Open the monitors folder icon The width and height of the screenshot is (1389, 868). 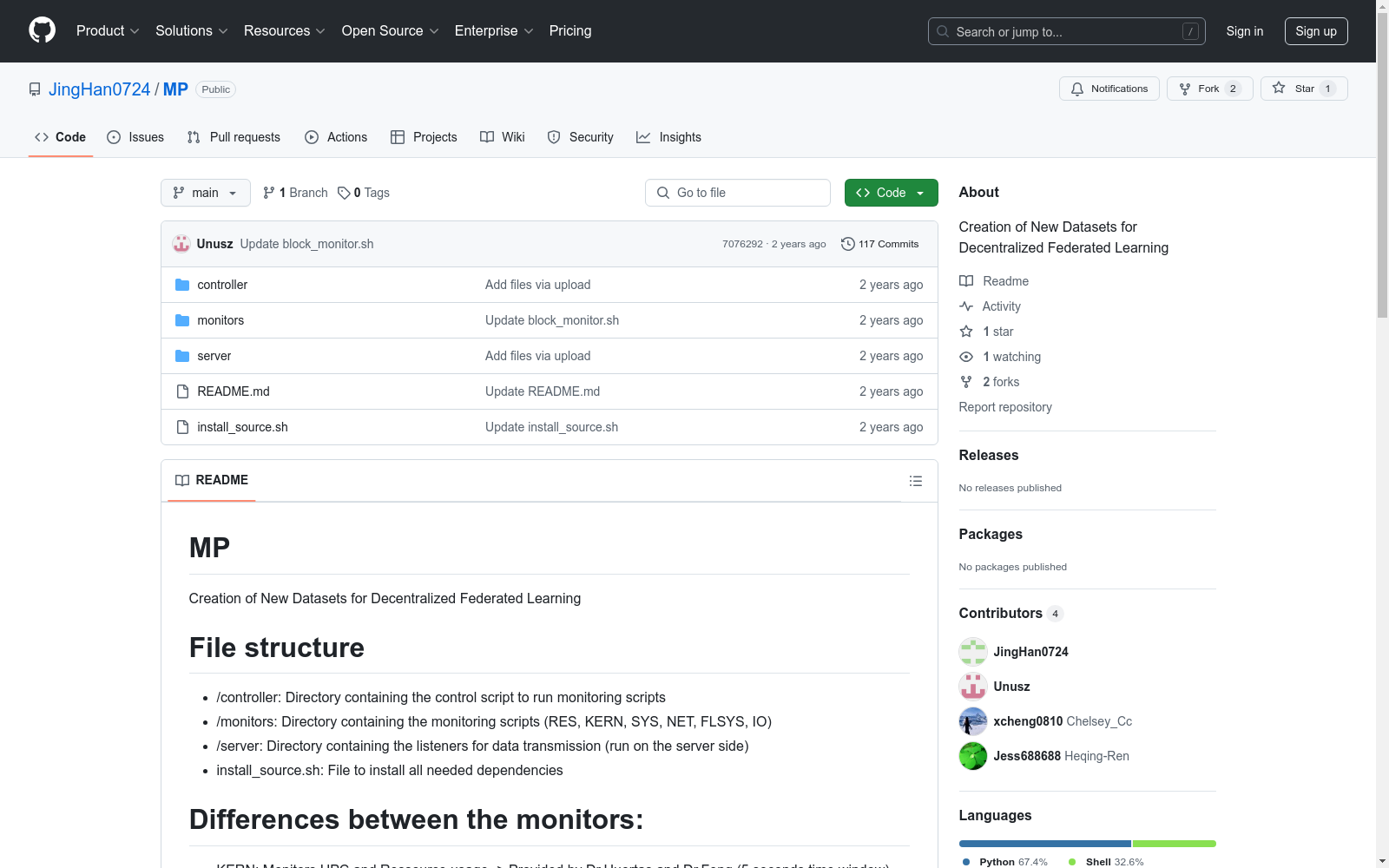pos(182,320)
